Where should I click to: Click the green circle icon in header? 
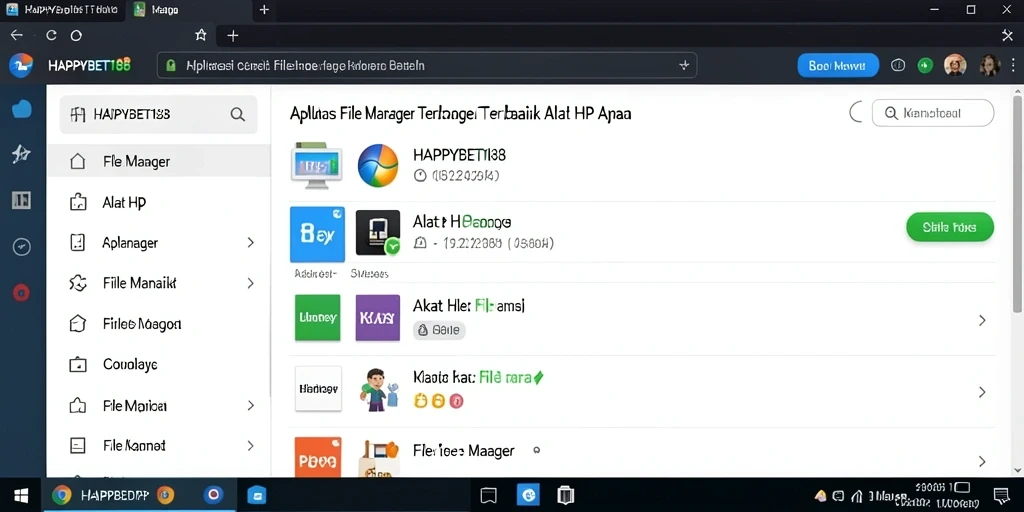(x=925, y=65)
